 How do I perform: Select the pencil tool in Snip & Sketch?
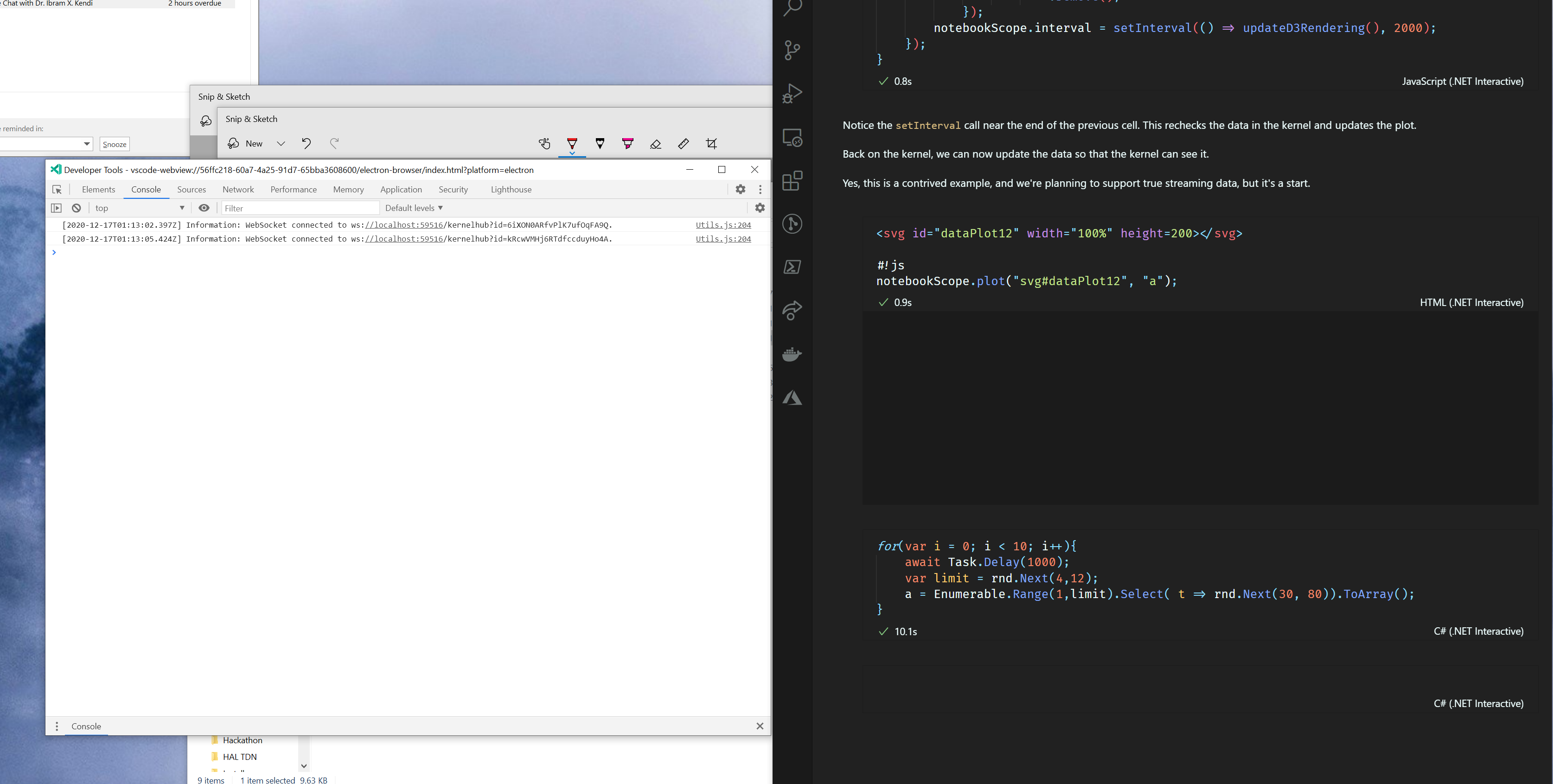pos(600,143)
